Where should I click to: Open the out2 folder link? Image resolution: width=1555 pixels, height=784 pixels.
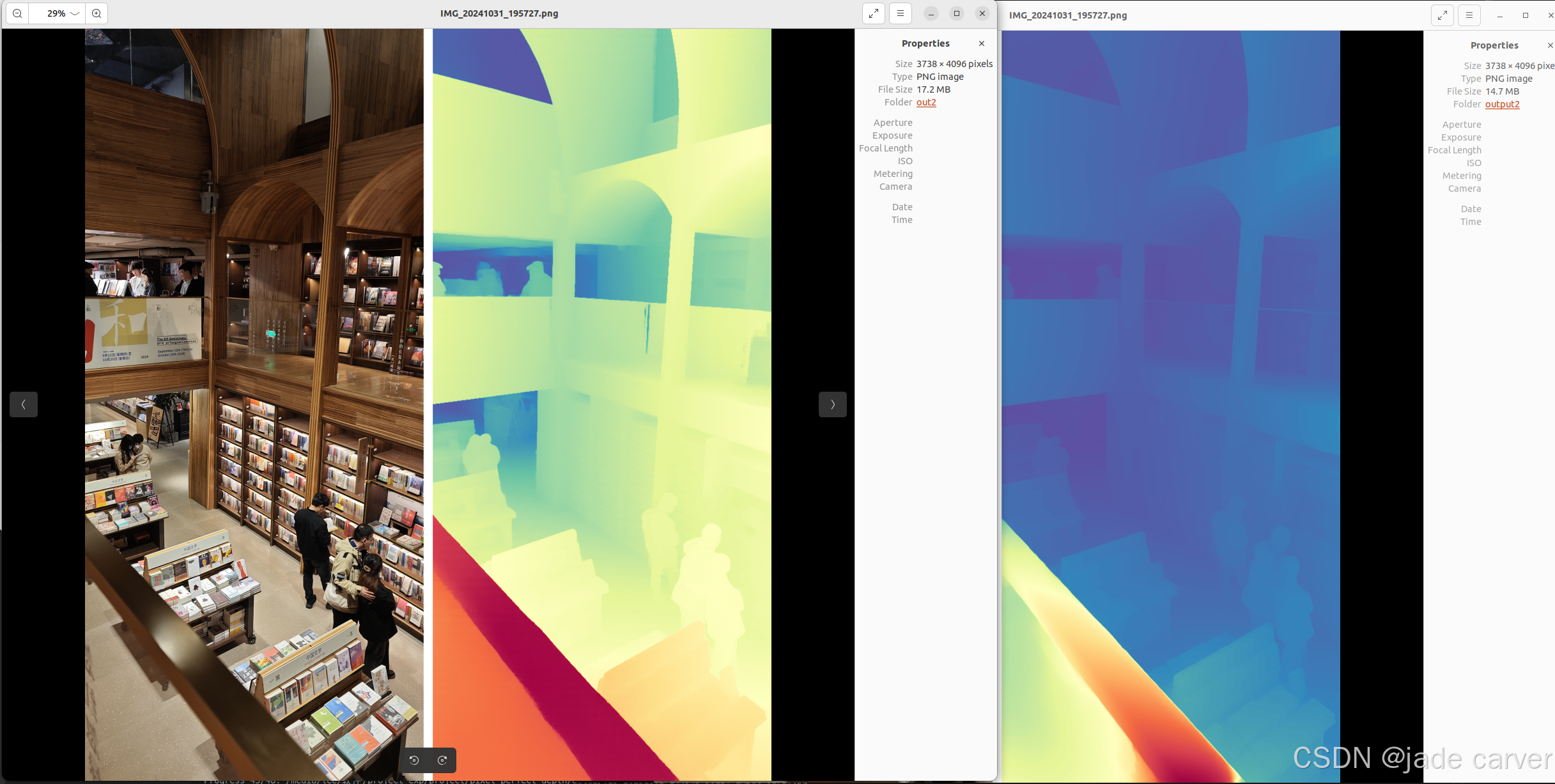point(925,102)
